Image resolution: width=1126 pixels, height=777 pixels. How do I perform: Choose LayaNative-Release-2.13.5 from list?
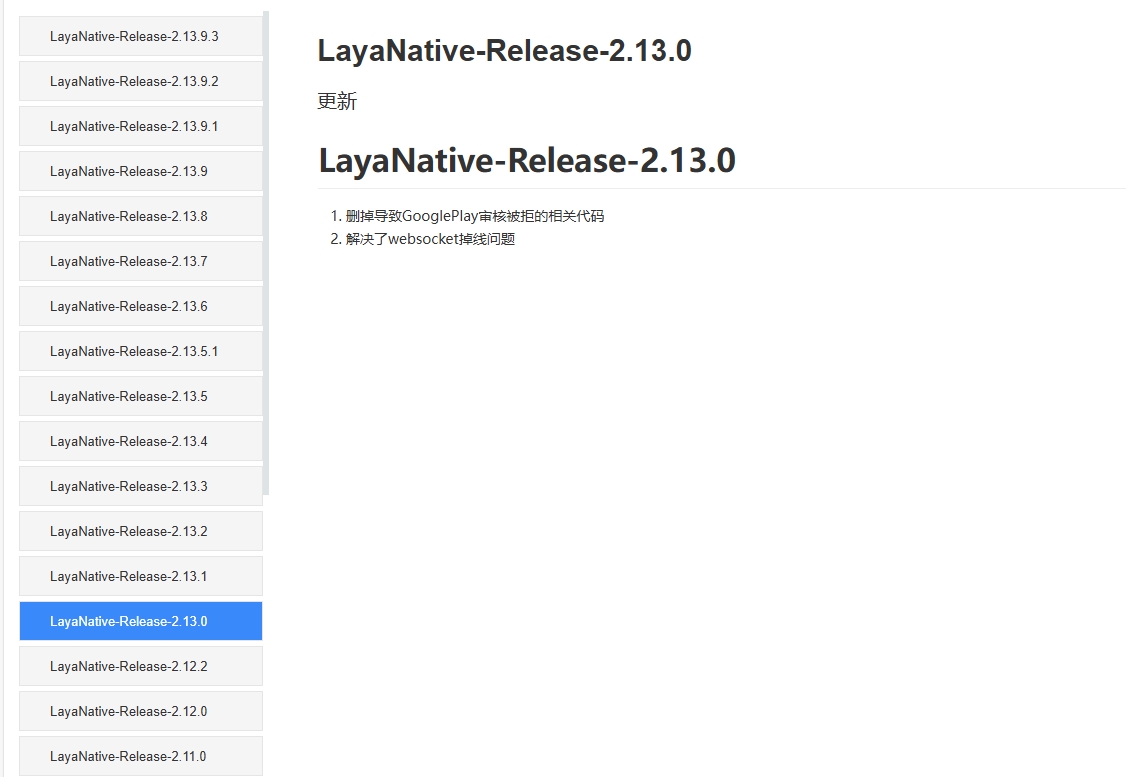pos(129,396)
